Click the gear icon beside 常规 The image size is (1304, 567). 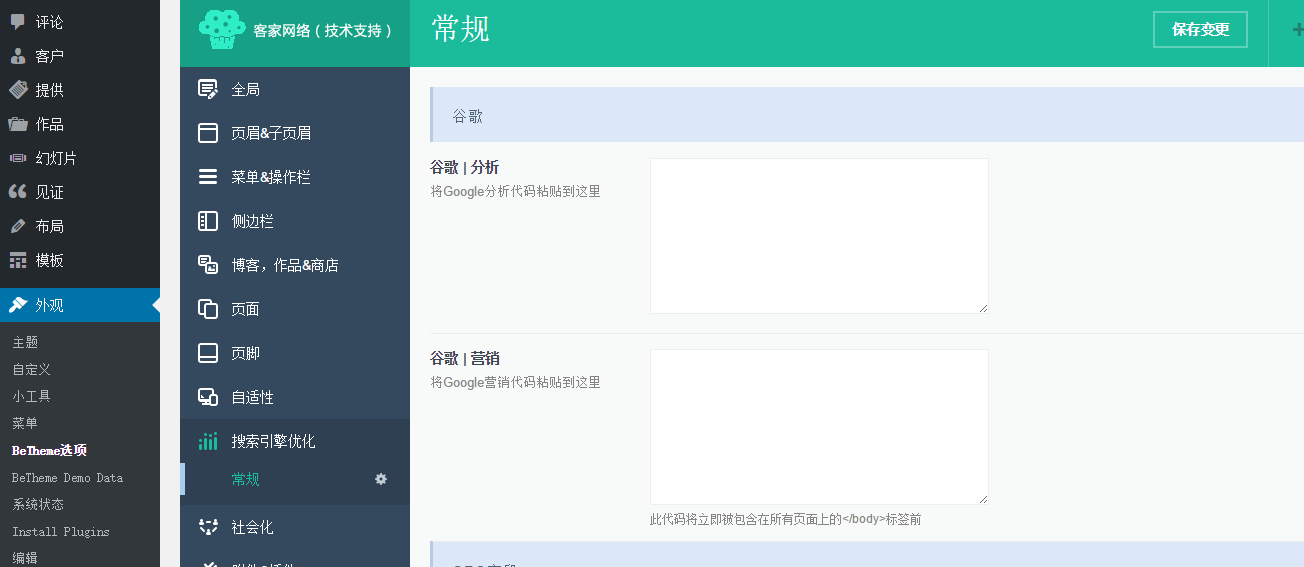[381, 479]
